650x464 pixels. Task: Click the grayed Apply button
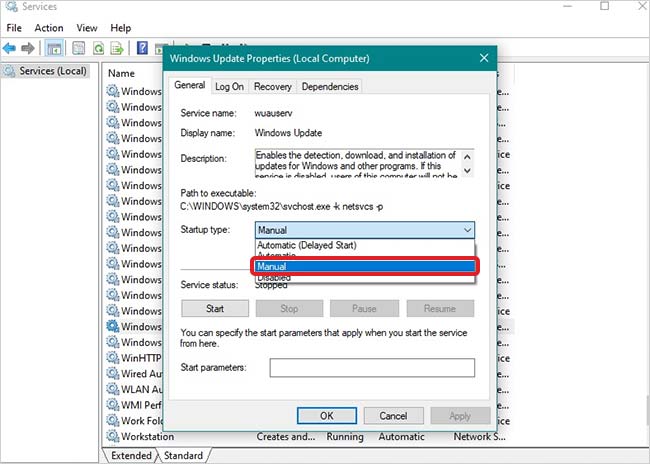(460, 415)
